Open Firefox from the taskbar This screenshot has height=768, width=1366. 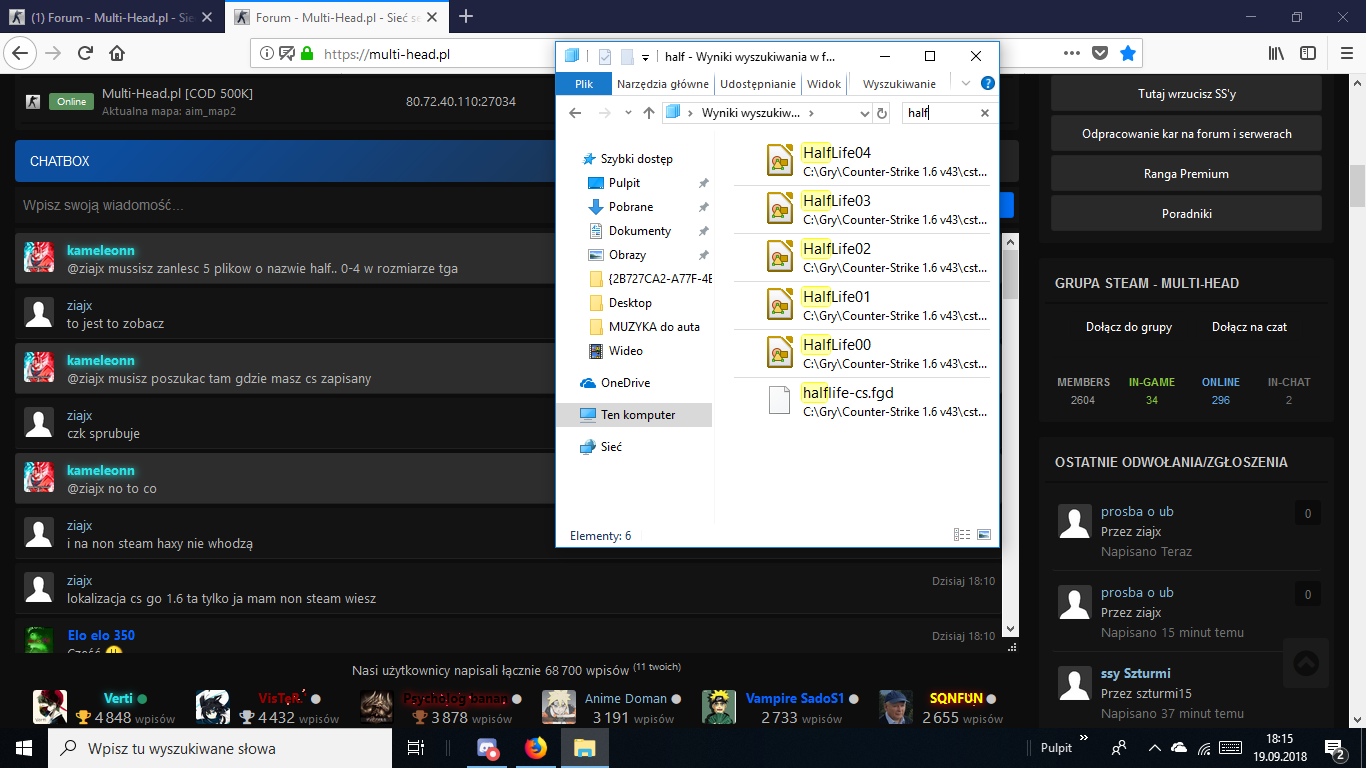[536, 748]
